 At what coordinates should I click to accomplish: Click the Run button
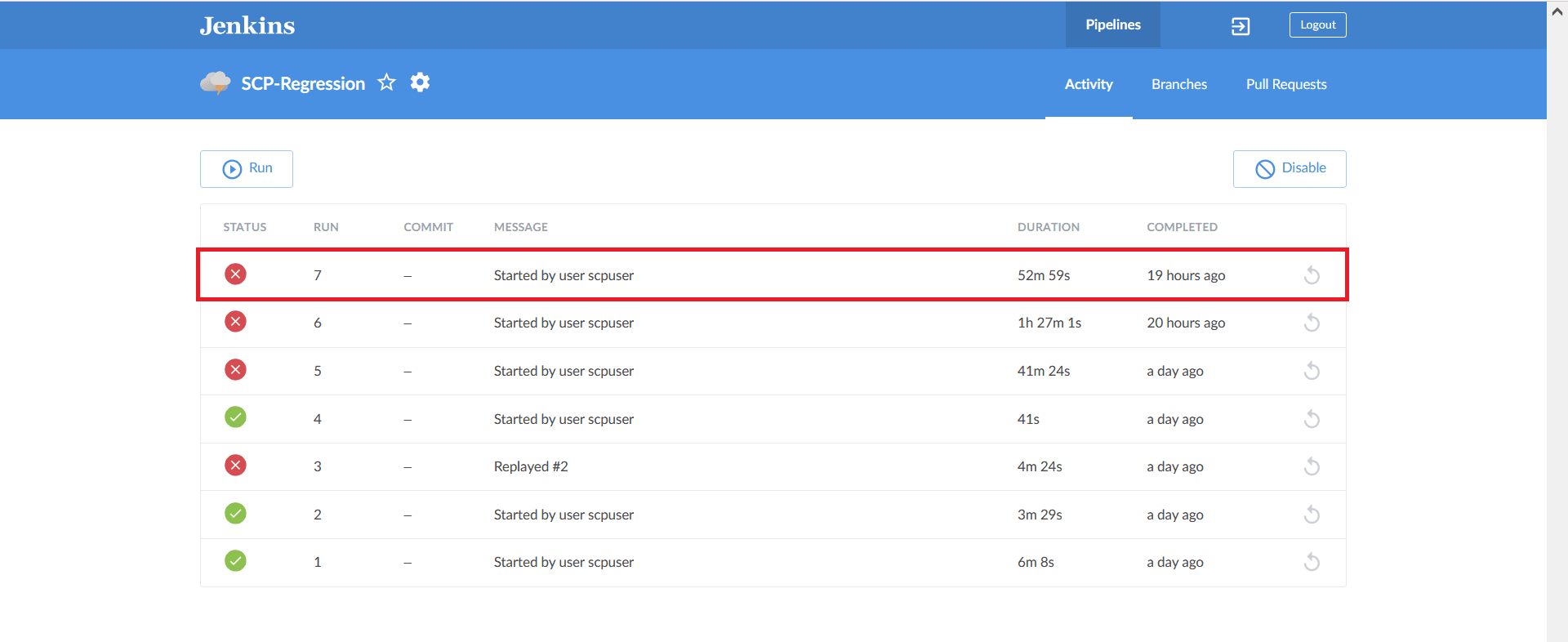[247, 169]
